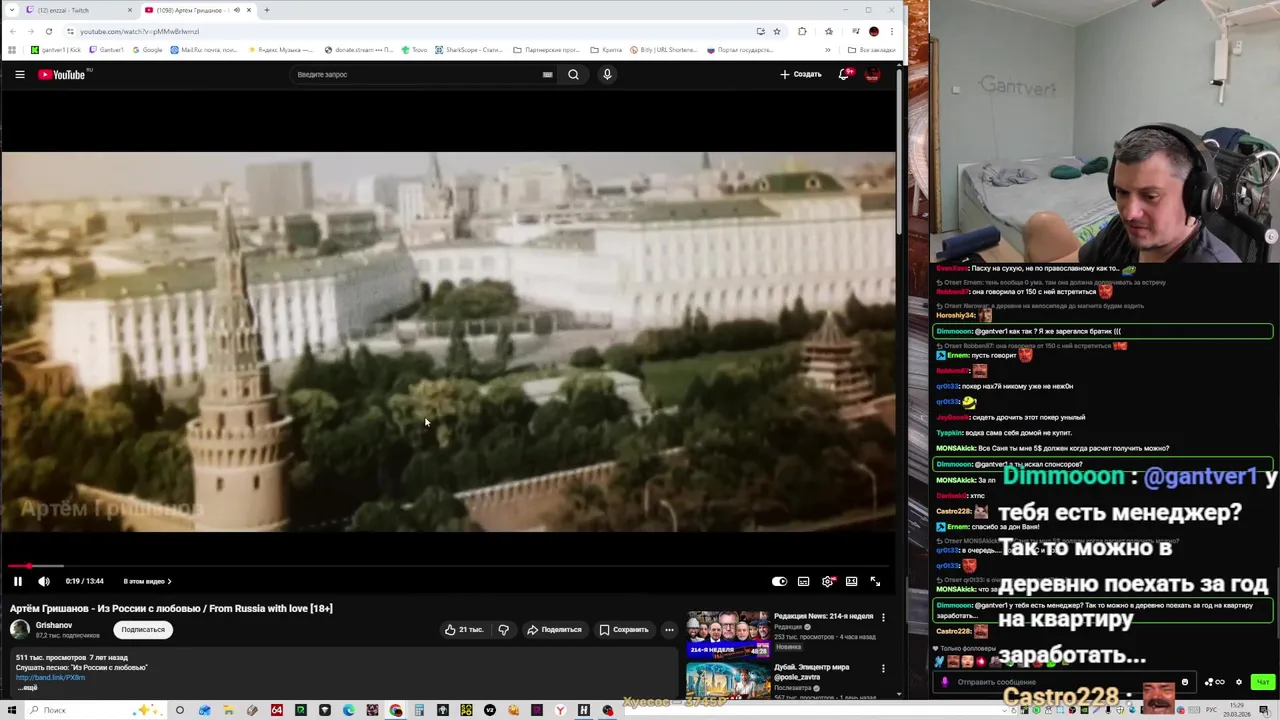The width and height of the screenshot is (1280, 720).
Task: Click the Поделиться share button
Action: (x=554, y=629)
